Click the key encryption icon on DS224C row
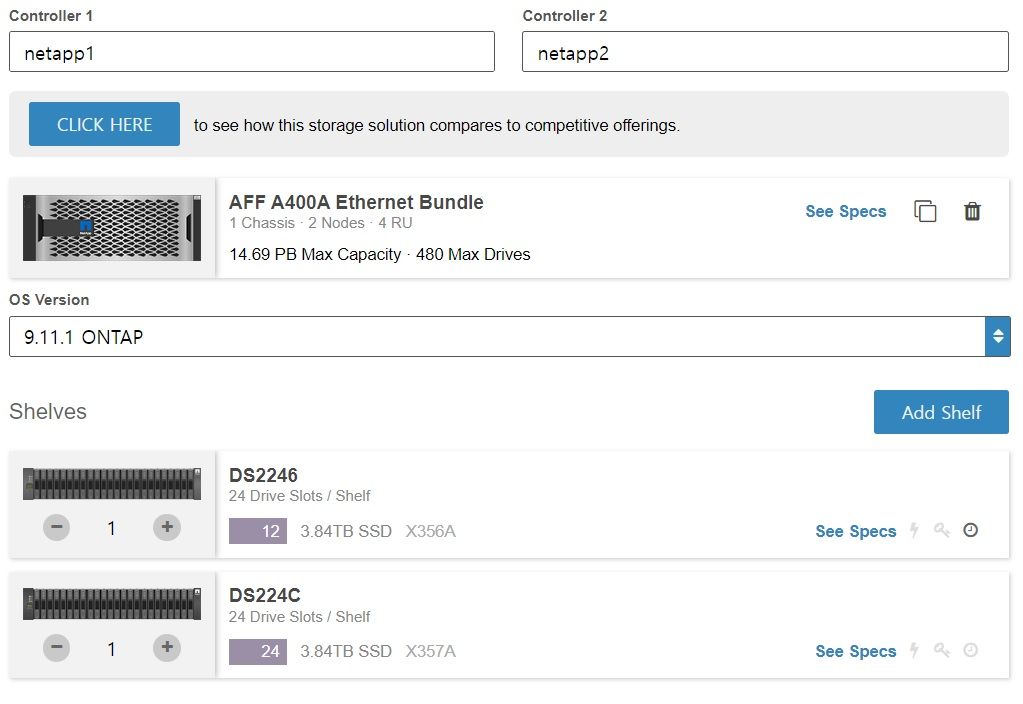Image resolution: width=1023 pixels, height=704 pixels. tap(941, 651)
